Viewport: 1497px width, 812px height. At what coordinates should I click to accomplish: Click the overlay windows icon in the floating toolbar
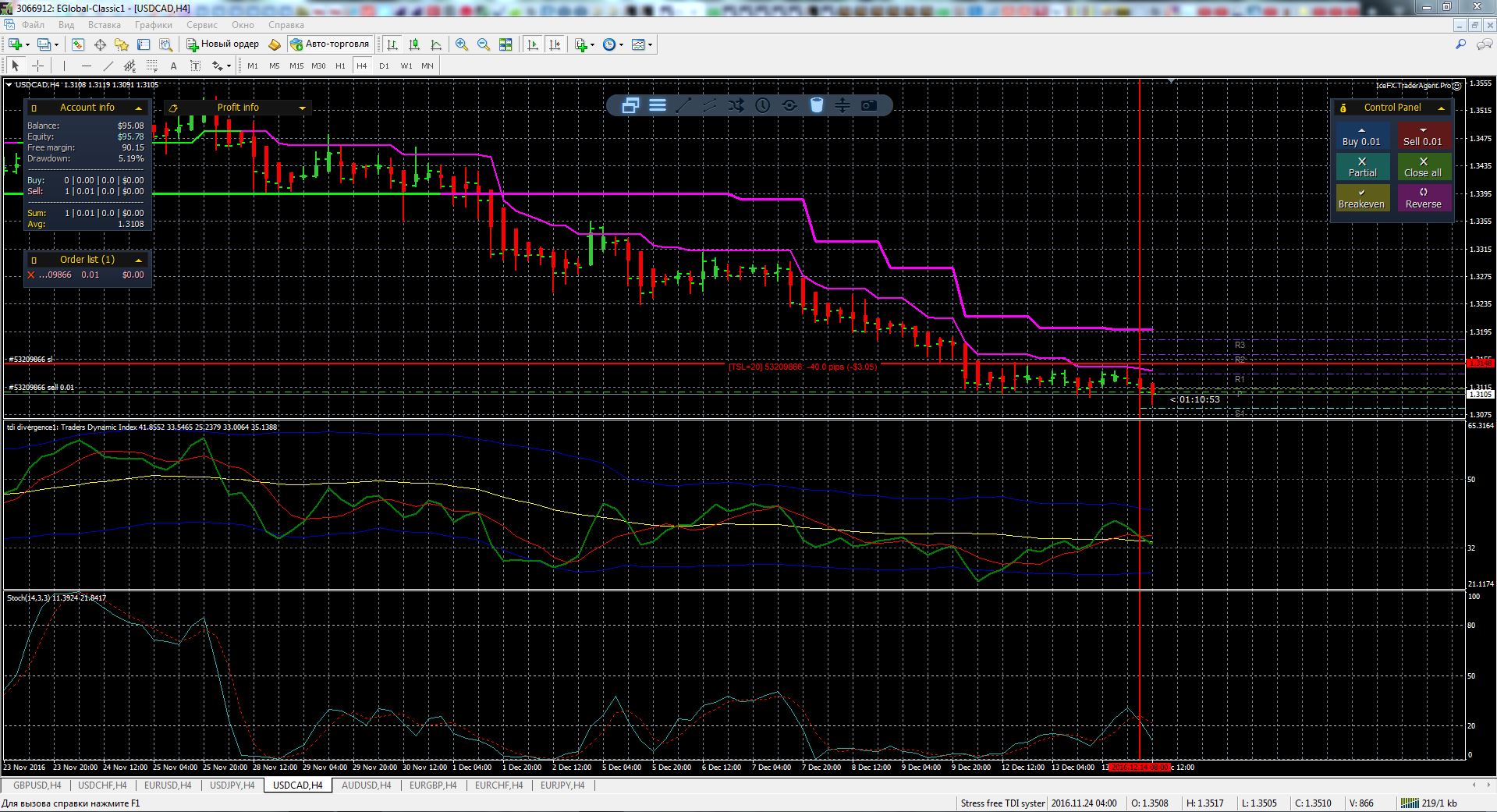pos(630,105)
